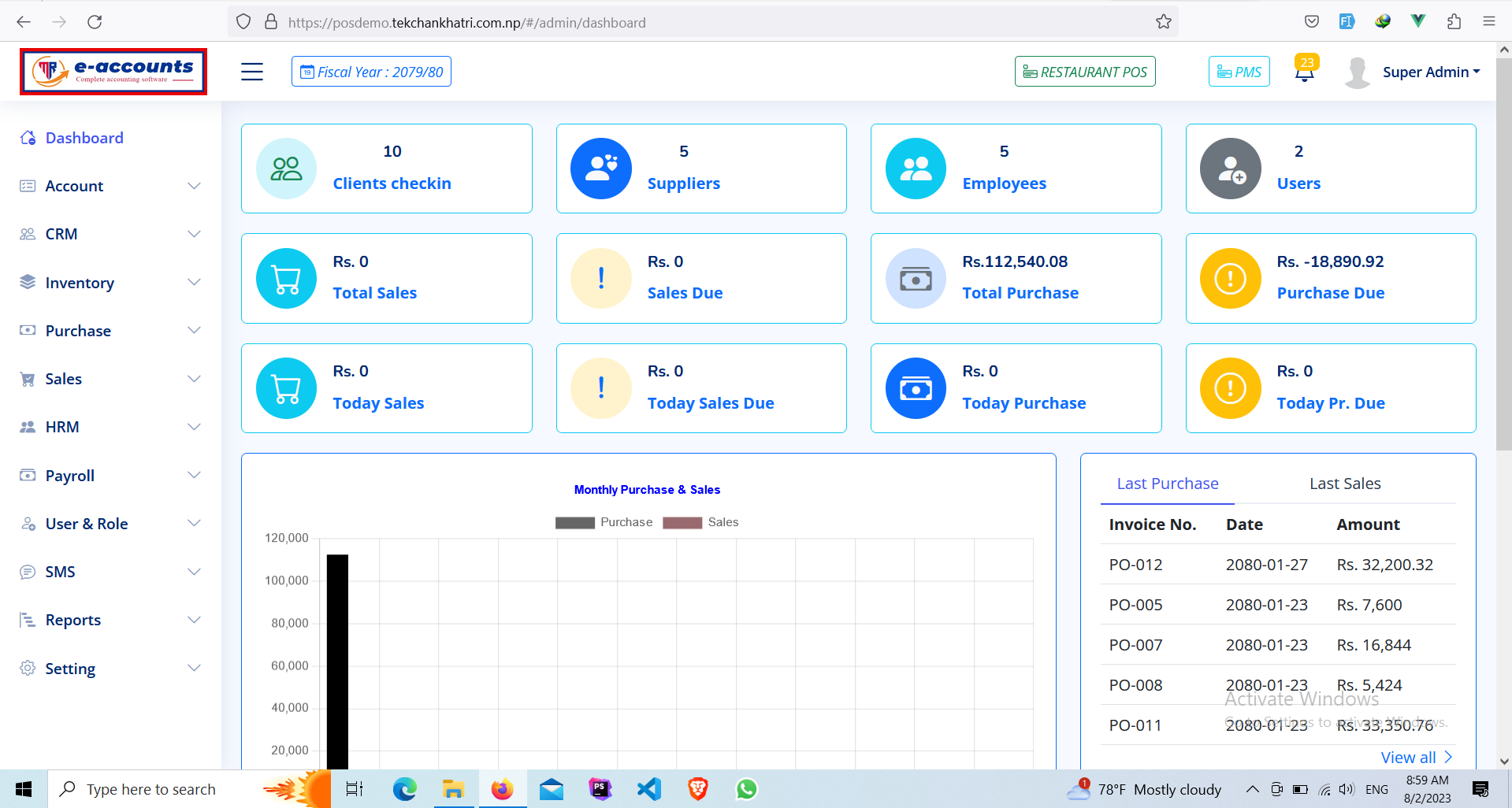Open the RESTAURANT POS button
This screenshot has width=1512, height=808.
coord(1085,72)
